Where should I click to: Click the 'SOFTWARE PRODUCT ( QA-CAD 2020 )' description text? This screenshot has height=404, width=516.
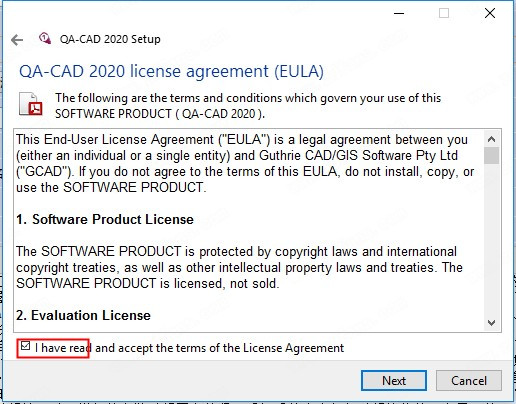(160, 114)
